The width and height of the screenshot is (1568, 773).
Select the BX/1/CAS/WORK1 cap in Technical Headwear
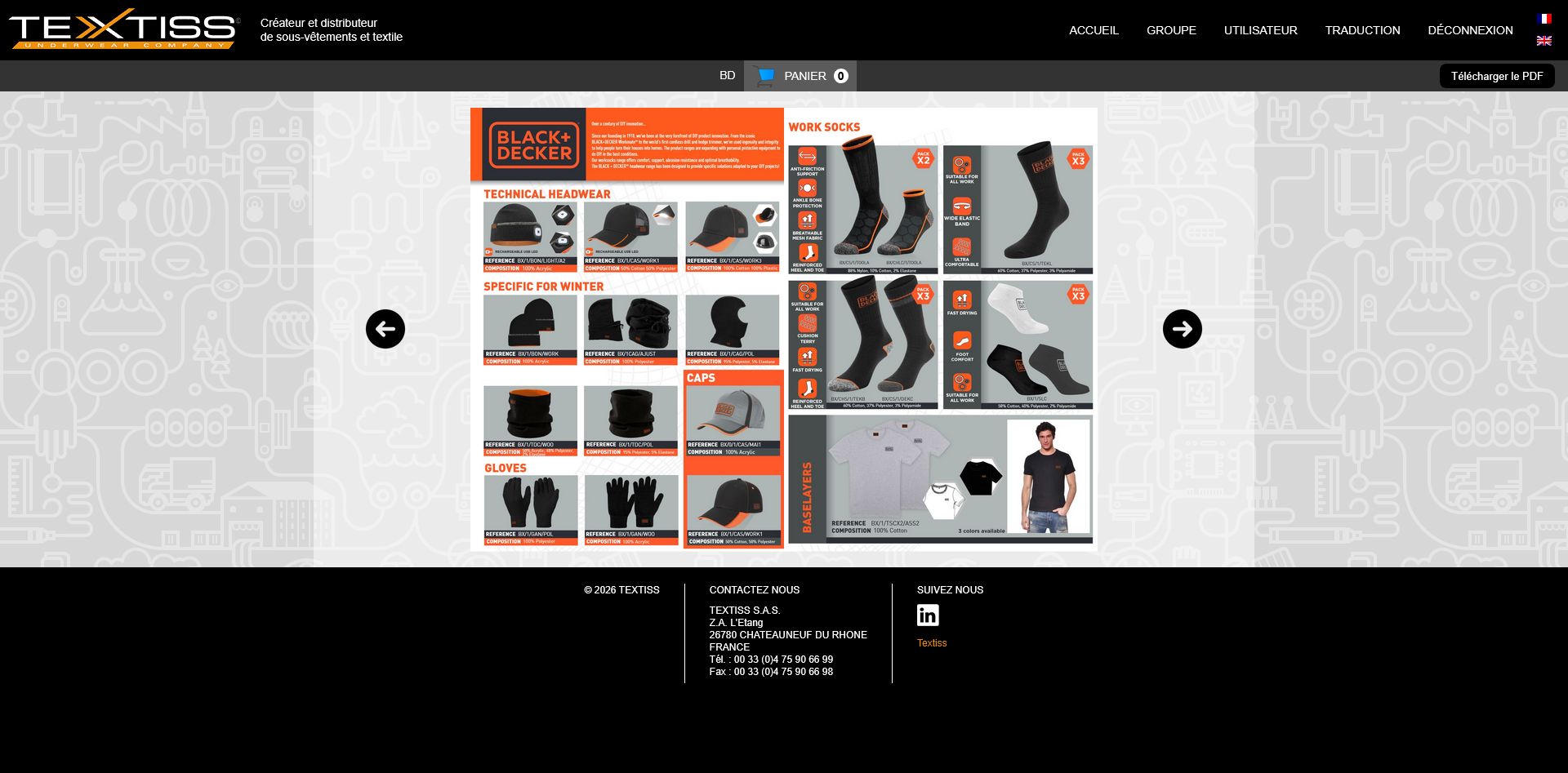coord(630,237)
